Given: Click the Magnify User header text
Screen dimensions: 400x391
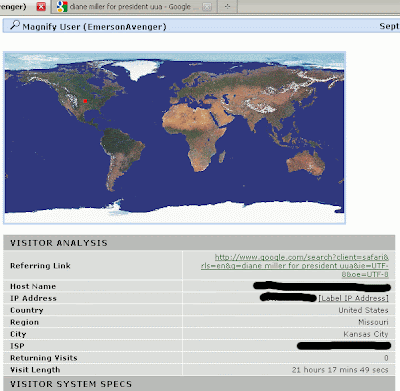Looking at the screenshot, I should [x=94, y=27].
